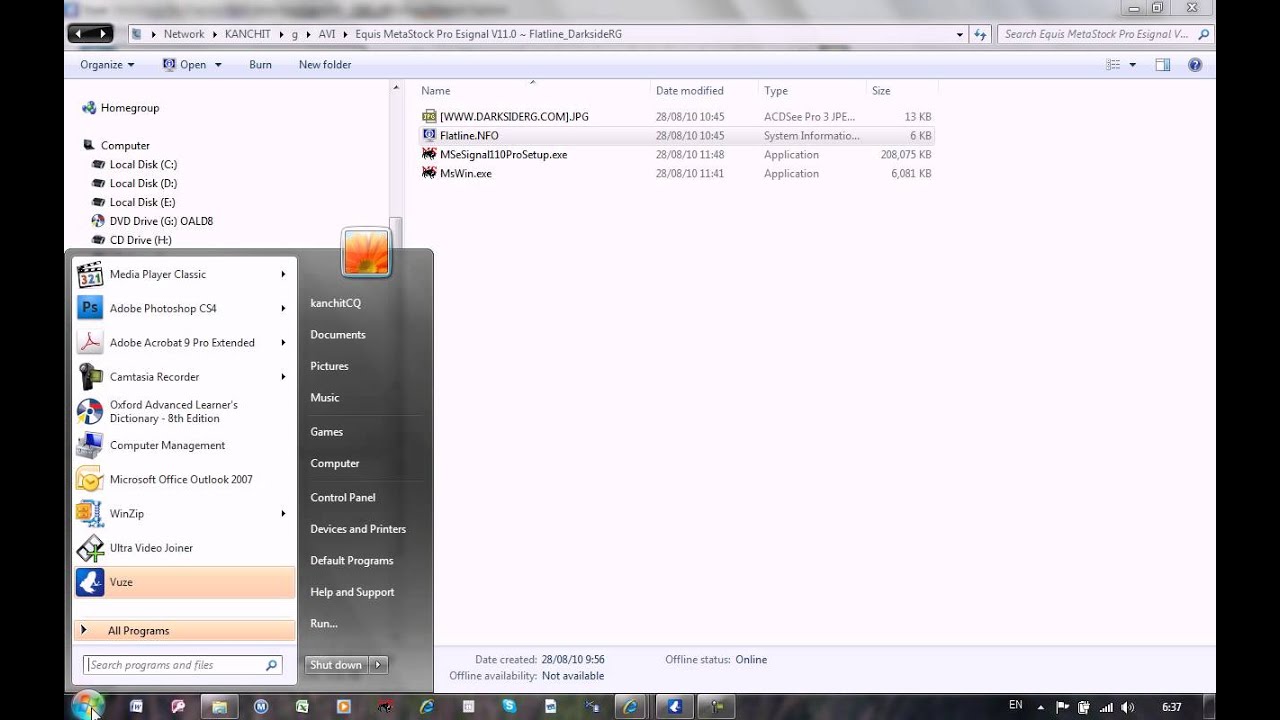Viewport: 1280px width, 720px height.
Task: Click the Burn toolbar button
Action: pyautogui.click(x=260, y=64)
